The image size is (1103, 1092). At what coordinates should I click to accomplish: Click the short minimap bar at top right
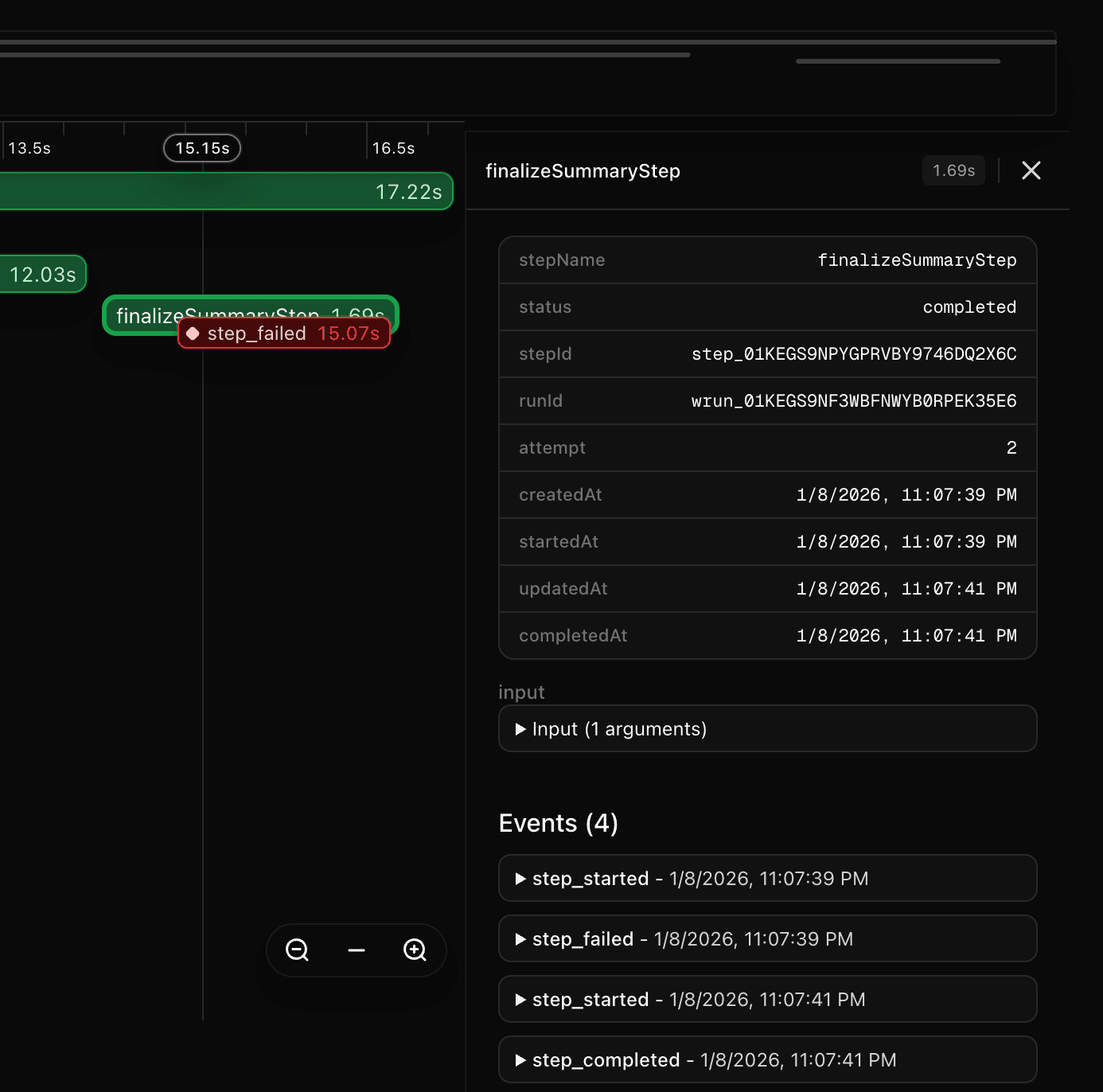point(898,61)
